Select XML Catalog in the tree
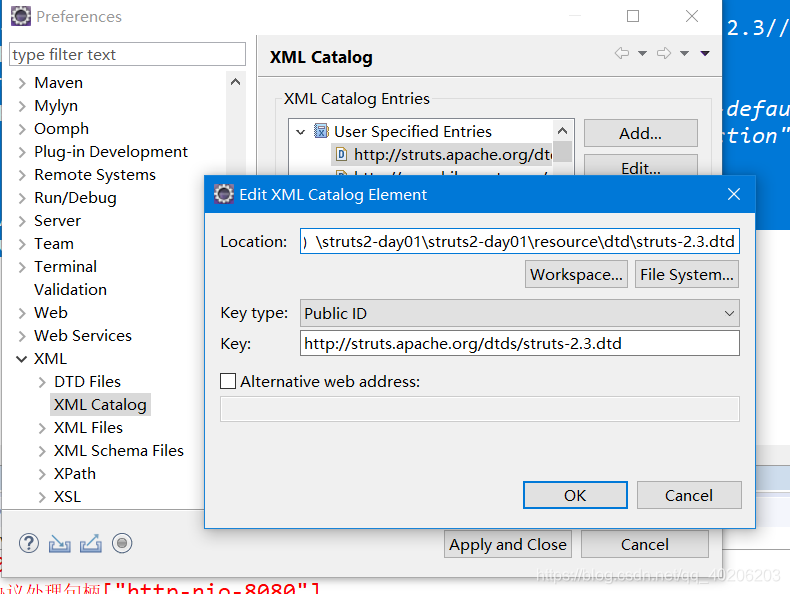The width and height of the screenshot is (790, 594). click(x=100, y=405)
